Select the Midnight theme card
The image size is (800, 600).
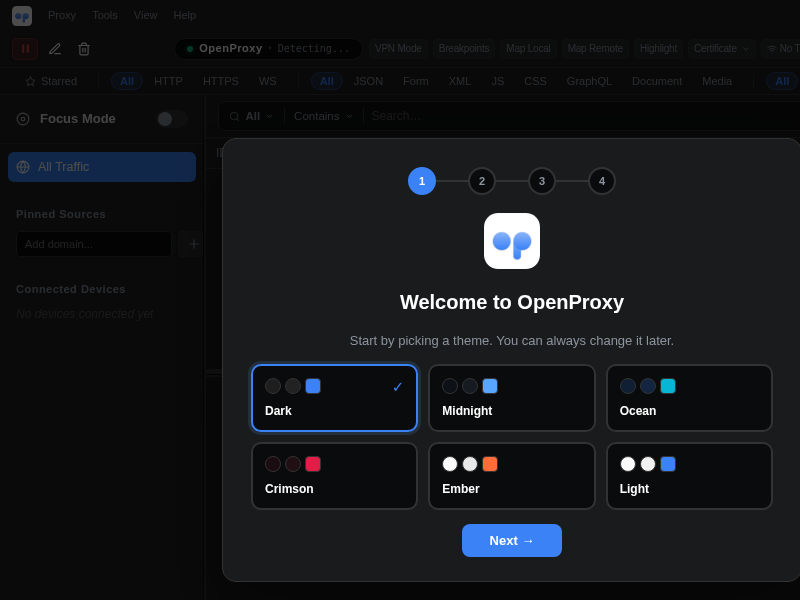[512, 398]
